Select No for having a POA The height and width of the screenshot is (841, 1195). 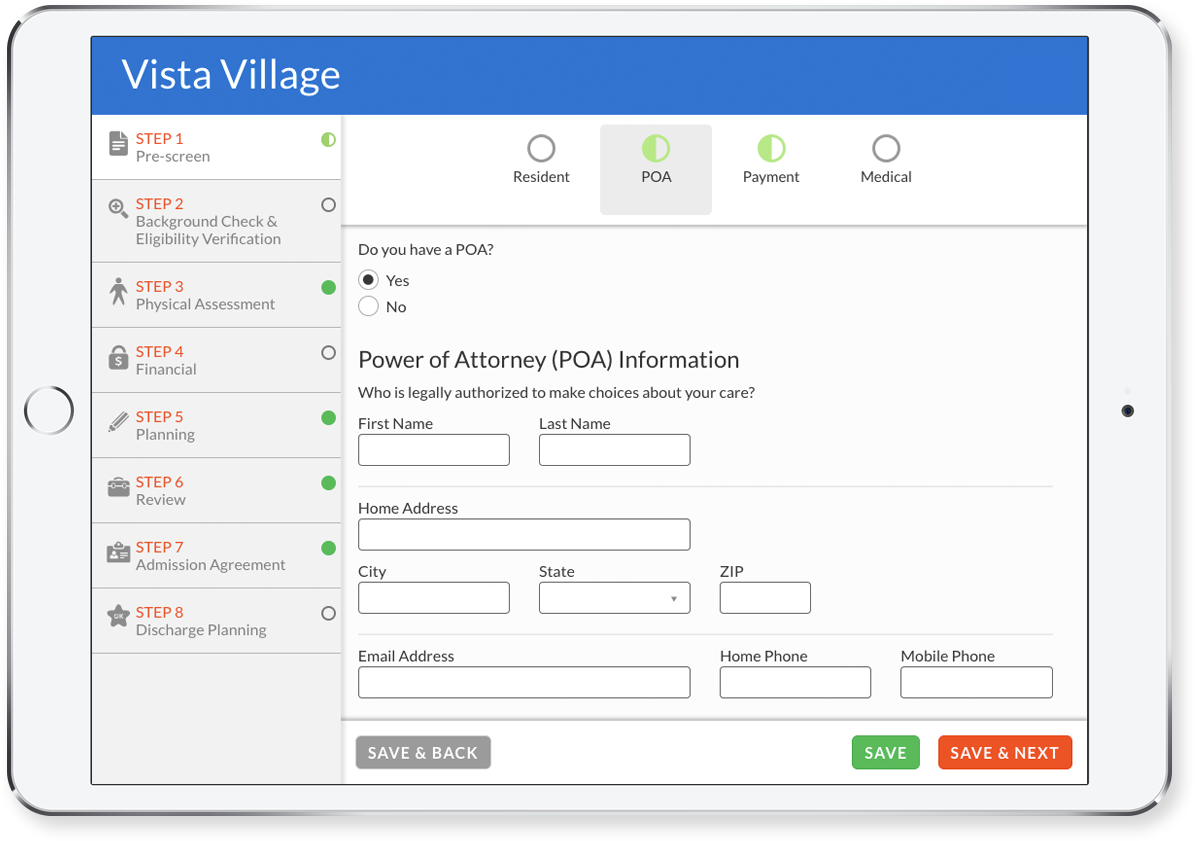369,306
